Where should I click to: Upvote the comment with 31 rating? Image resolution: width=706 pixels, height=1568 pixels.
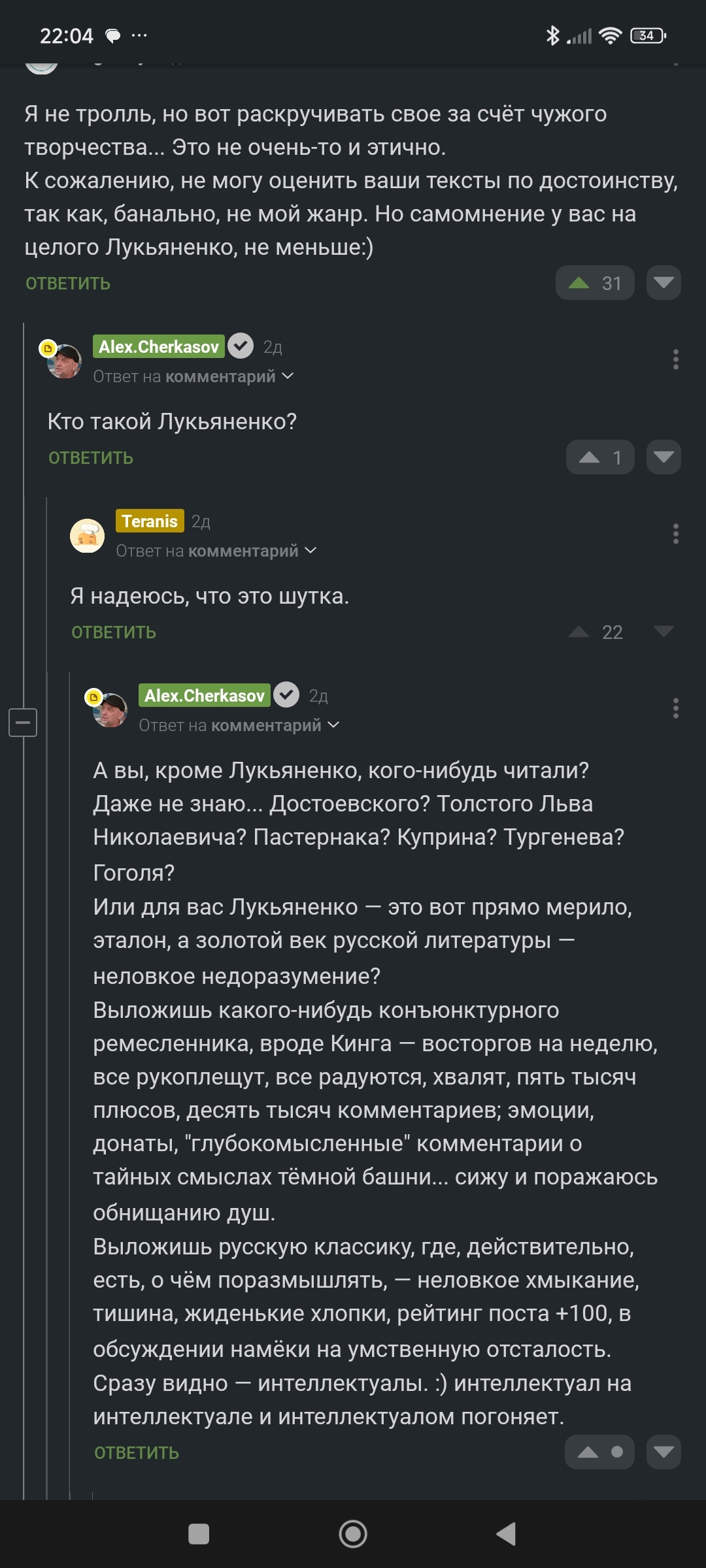pos(580,283)
